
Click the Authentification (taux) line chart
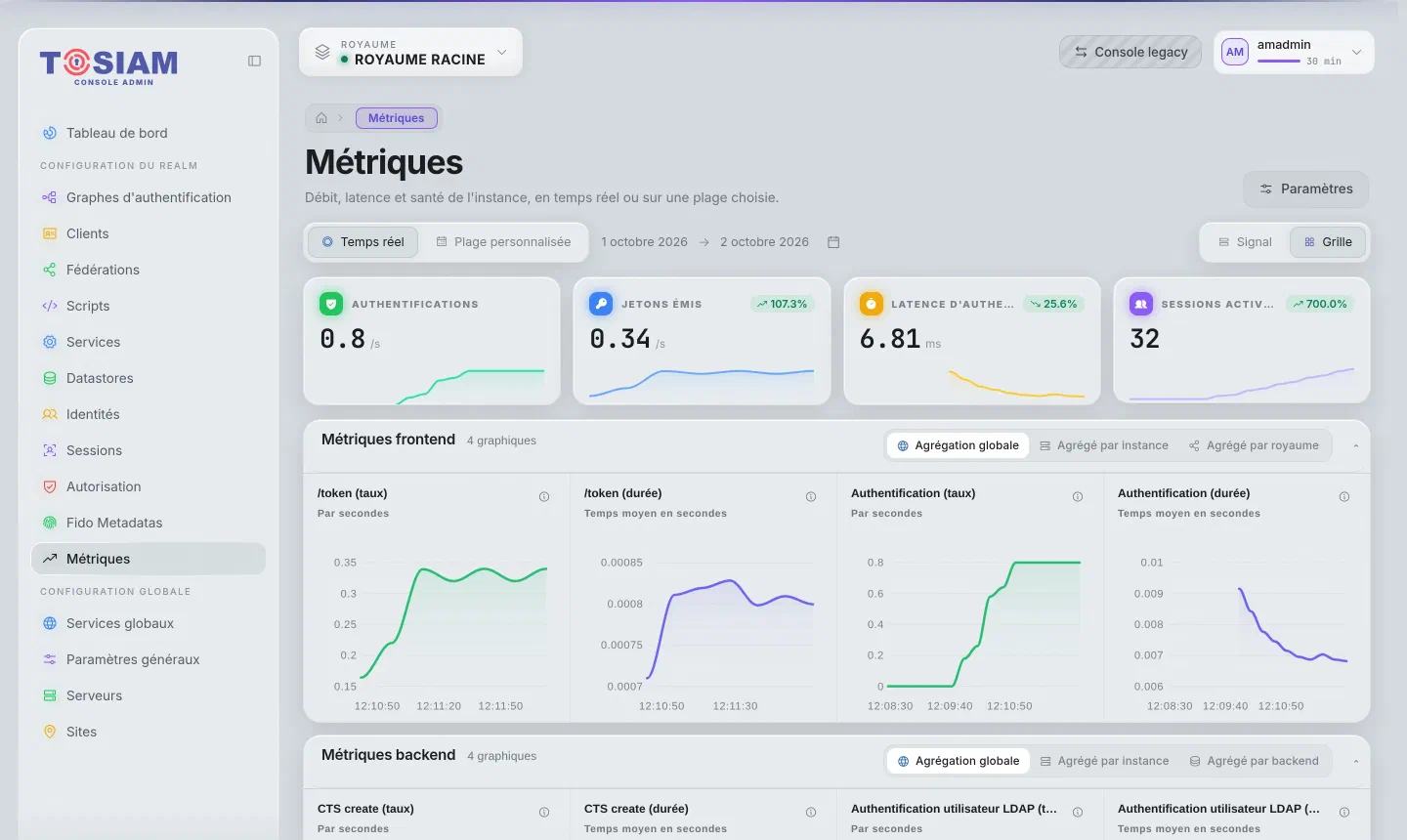984,624
